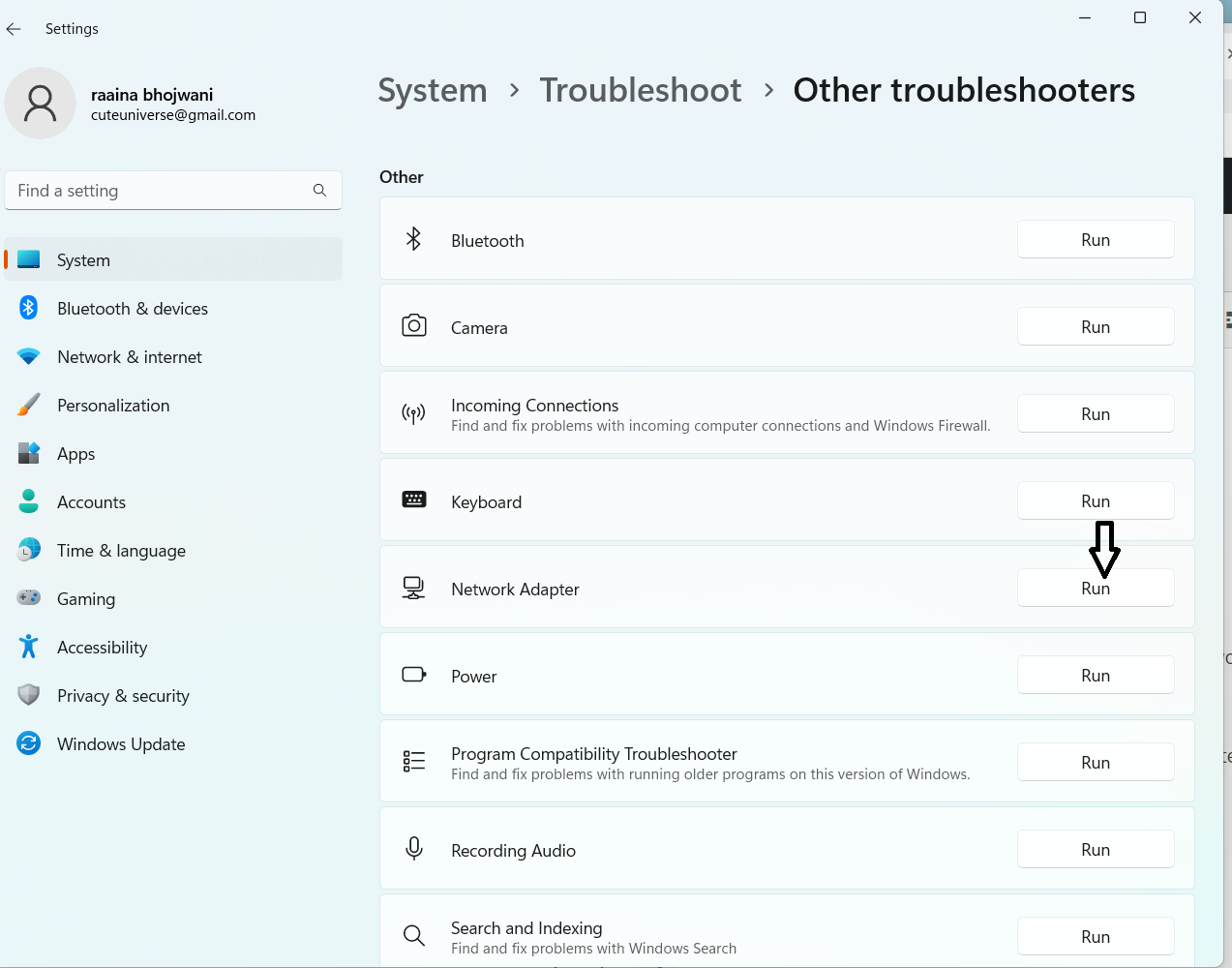Click the user profile avatar icon
The width and height of the screenshot is (1232, 968).
click(41, 104)
